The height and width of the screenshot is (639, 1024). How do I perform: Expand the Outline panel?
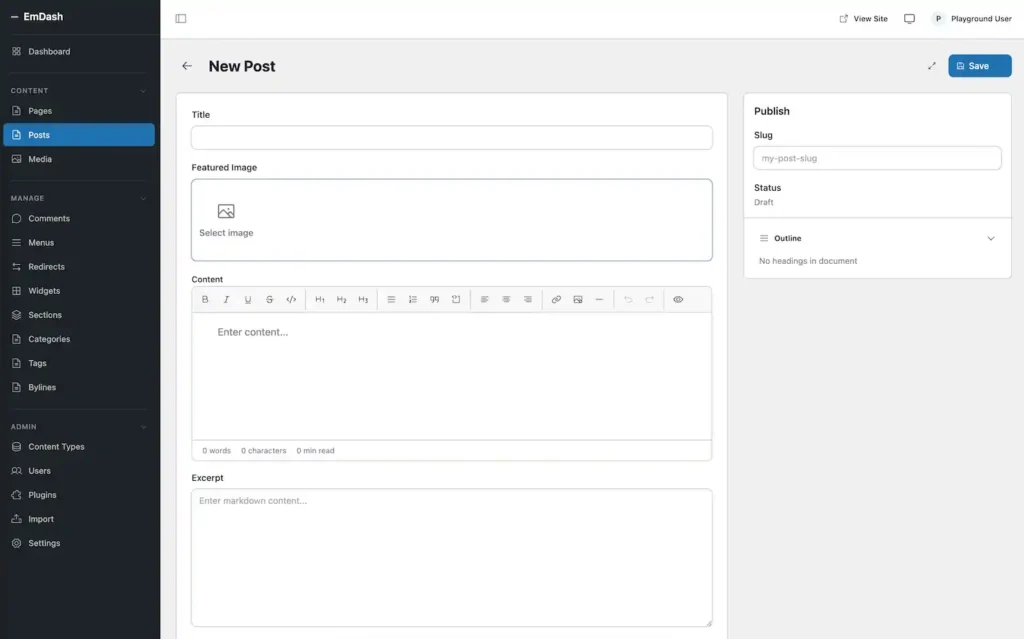coord(991,238)
